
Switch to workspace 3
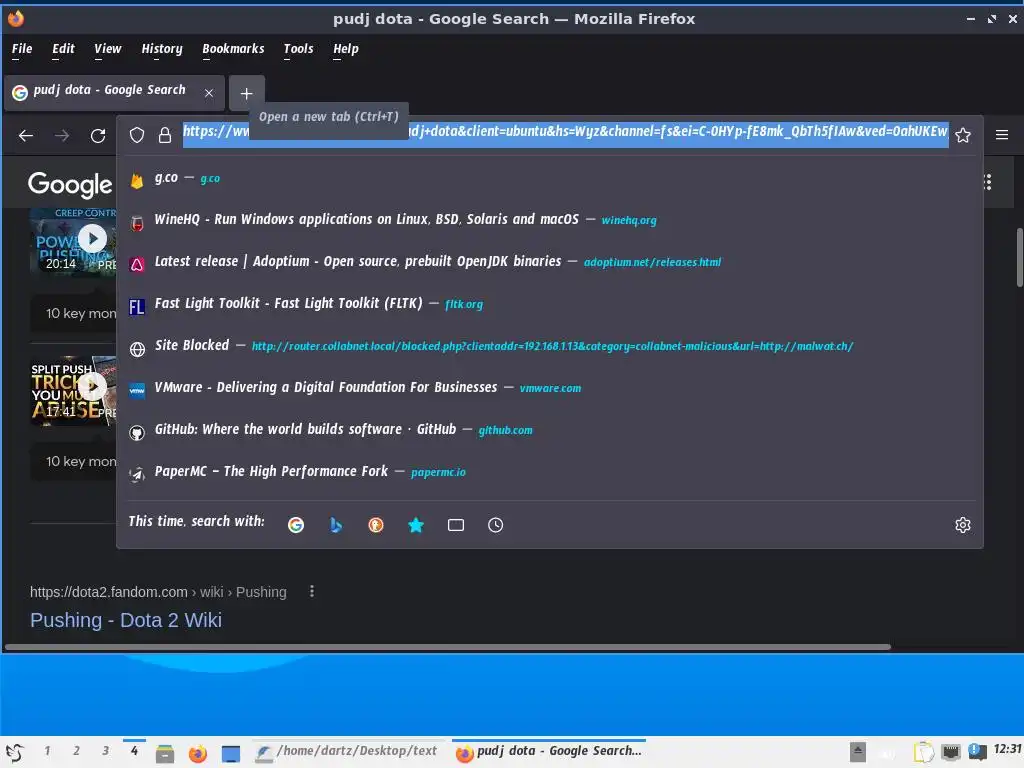tap(105, 751)
